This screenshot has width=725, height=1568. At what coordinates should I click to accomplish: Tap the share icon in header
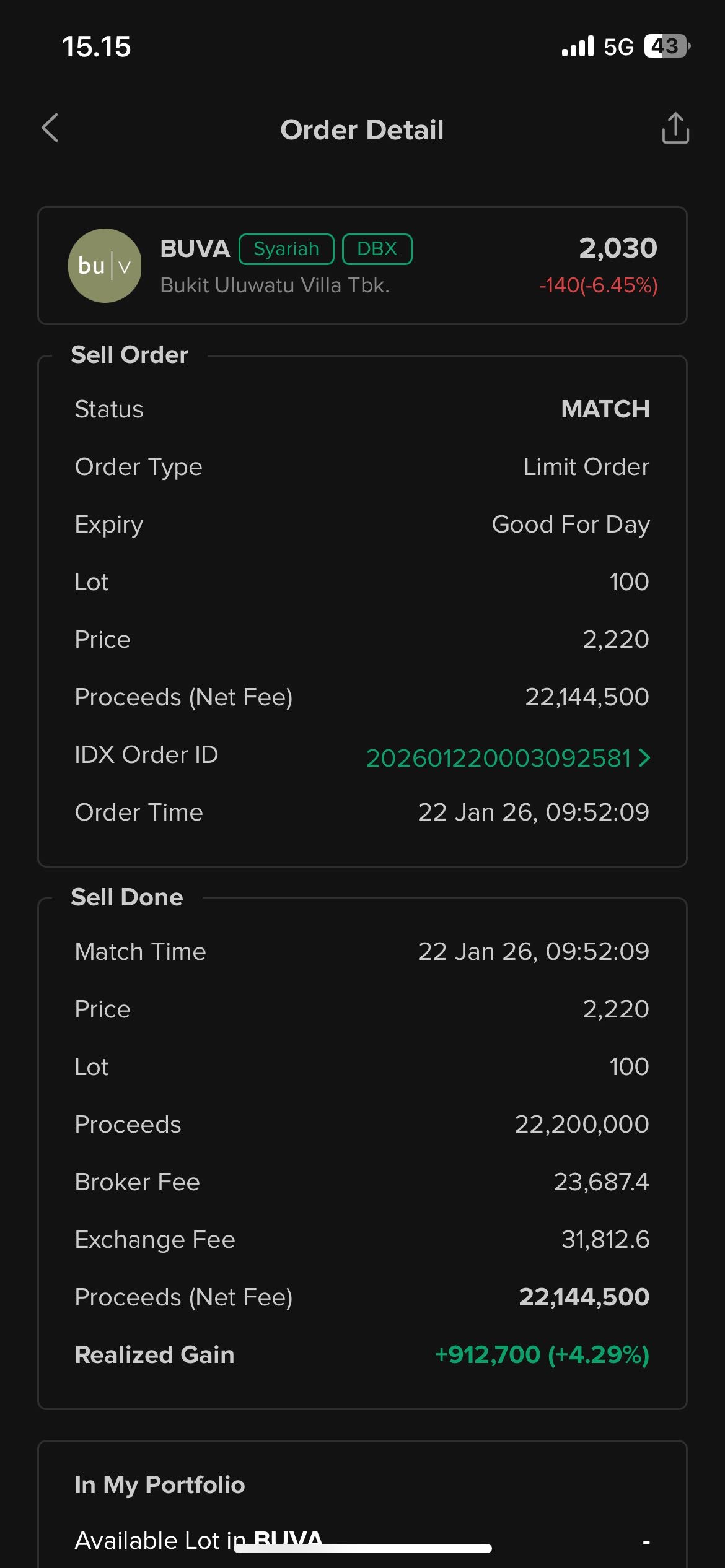675,128
